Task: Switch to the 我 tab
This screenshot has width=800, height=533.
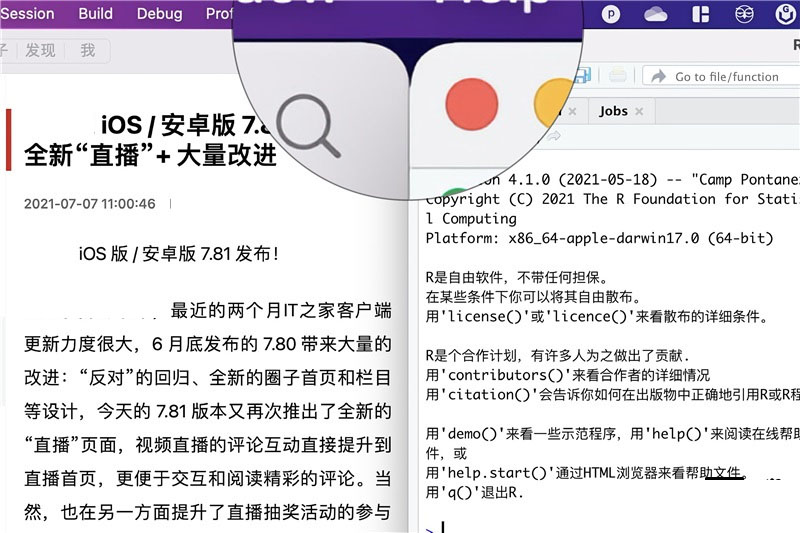Action: coord(87,50)
